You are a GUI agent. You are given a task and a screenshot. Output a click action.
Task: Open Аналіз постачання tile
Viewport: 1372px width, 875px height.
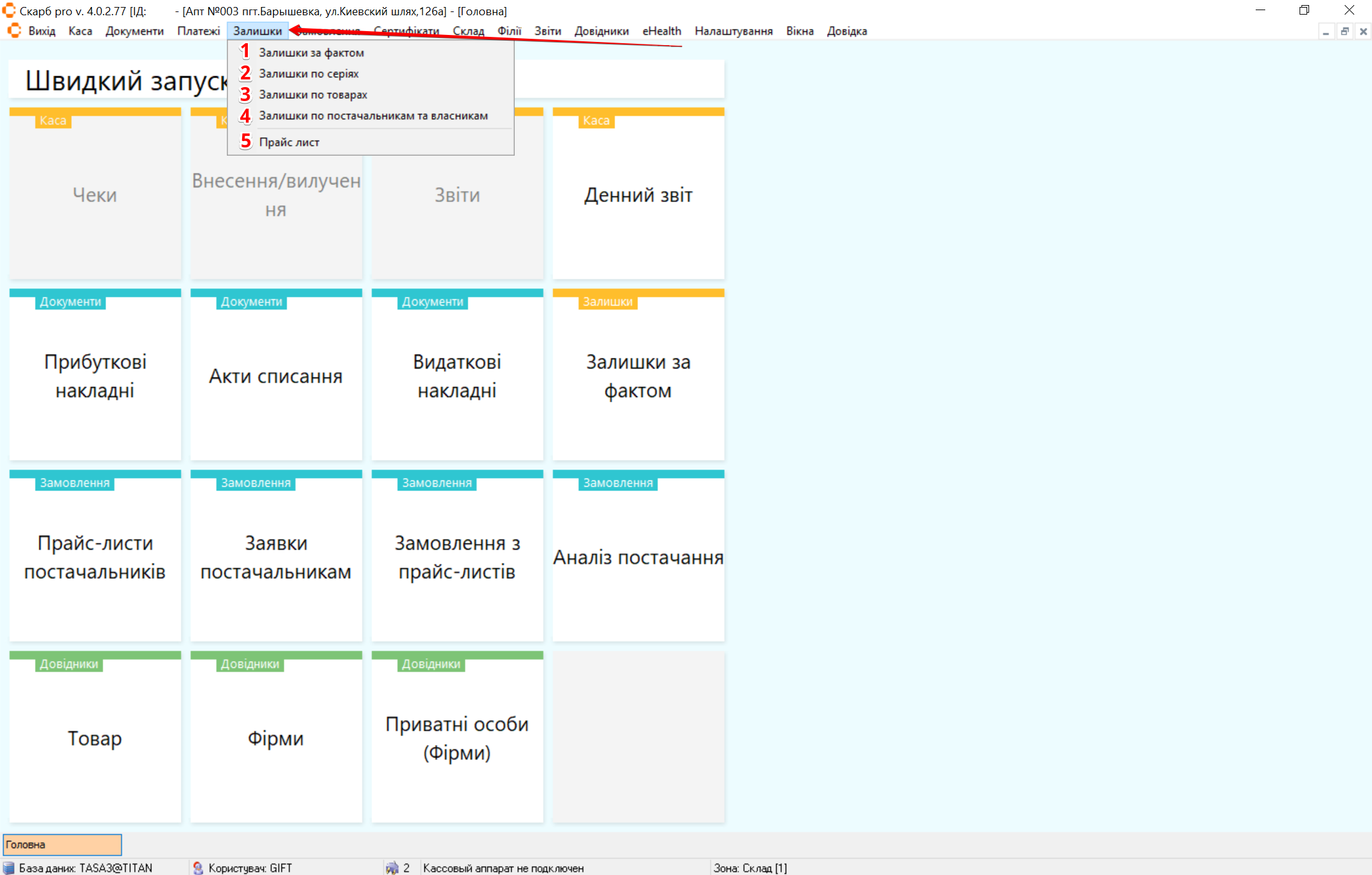[x=638, y=557]
